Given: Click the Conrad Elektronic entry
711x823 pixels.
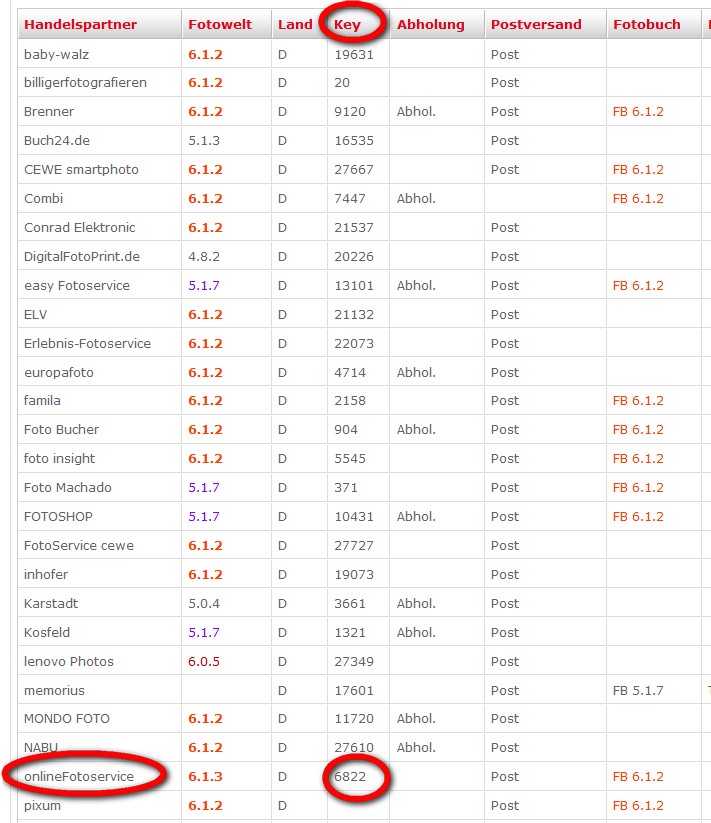Looking at the screenshot, I should [x=79, y=227].
